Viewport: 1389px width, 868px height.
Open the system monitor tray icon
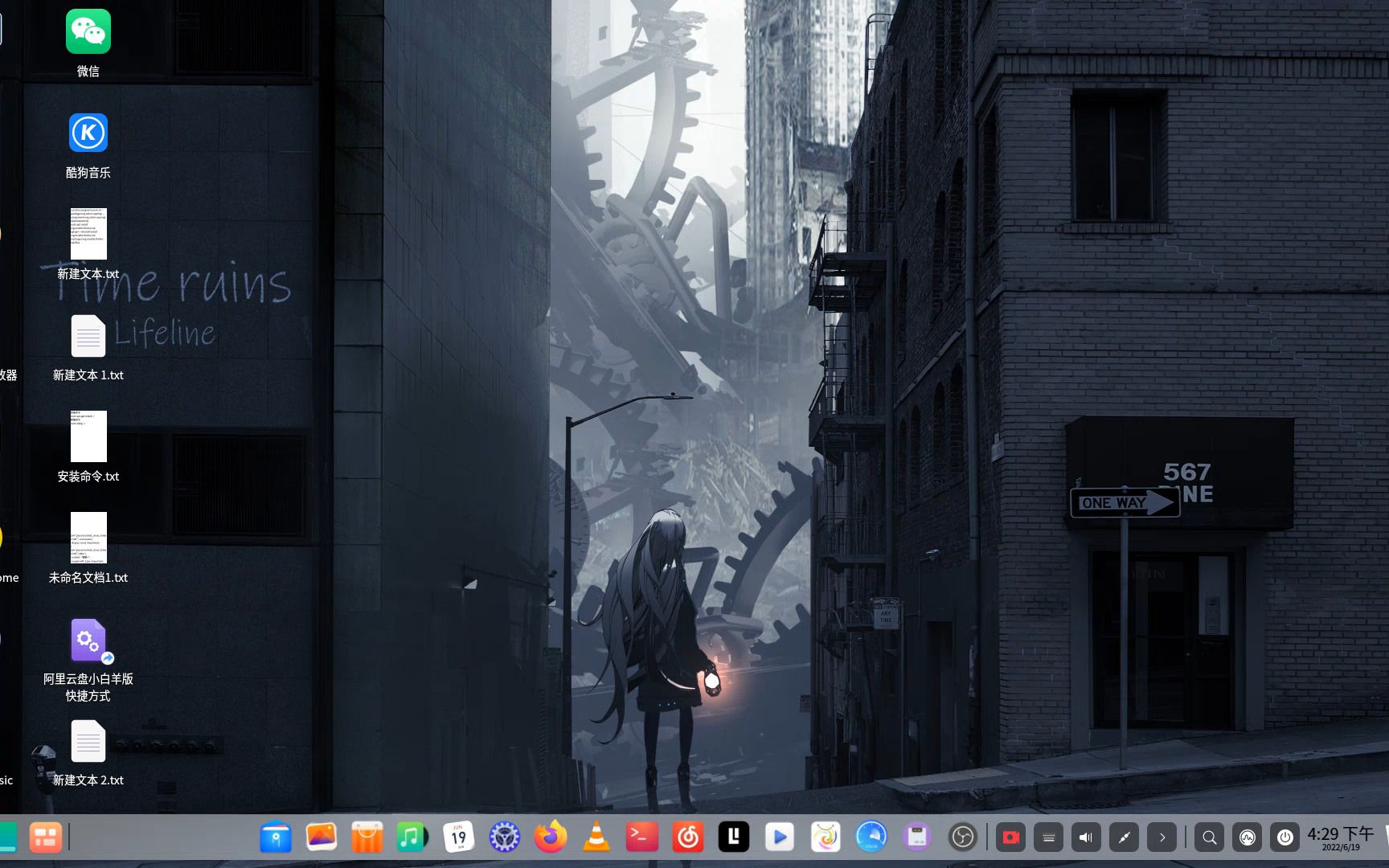(1248, 837)
